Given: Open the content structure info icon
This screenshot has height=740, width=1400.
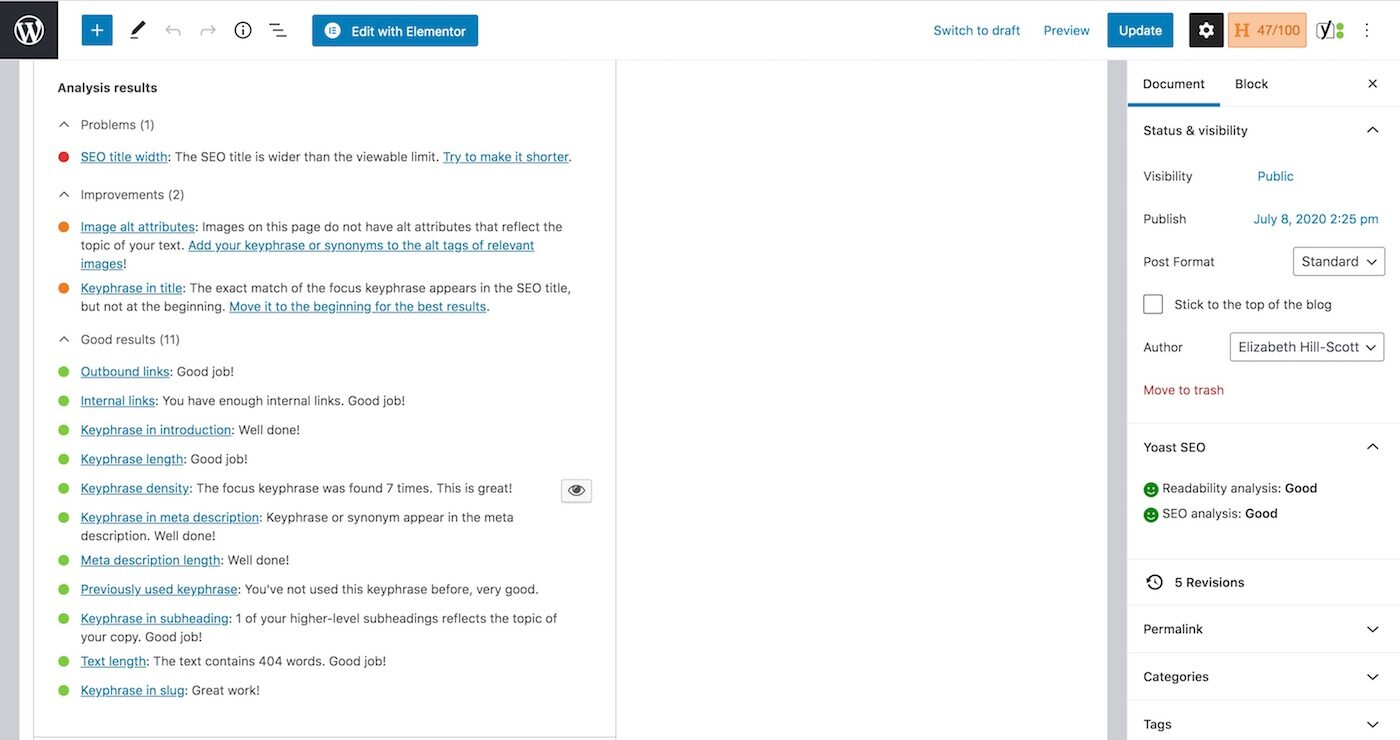Looking at the screenshot, I should [x=243, y=30].
